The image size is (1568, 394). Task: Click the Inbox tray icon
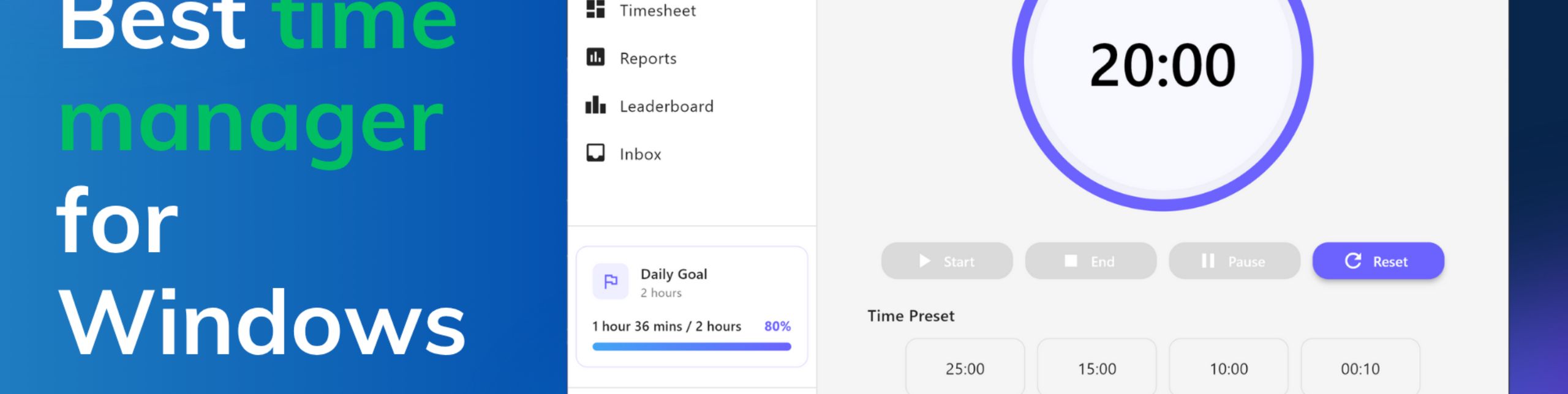595,153
